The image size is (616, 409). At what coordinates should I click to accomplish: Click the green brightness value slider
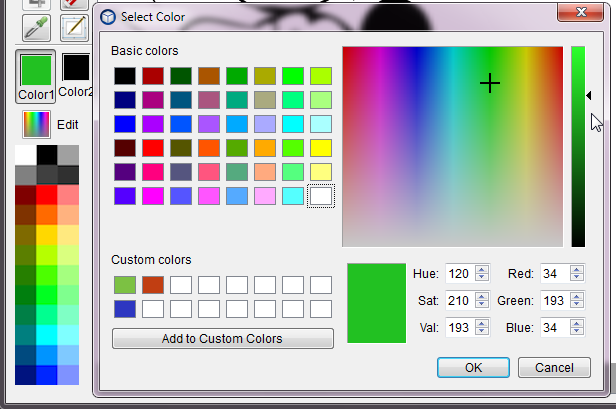tap(578, 147)
